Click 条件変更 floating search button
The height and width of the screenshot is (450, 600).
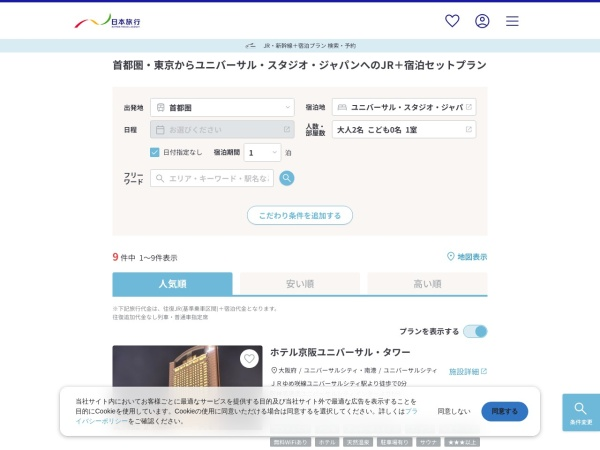(x=581, y=412)
